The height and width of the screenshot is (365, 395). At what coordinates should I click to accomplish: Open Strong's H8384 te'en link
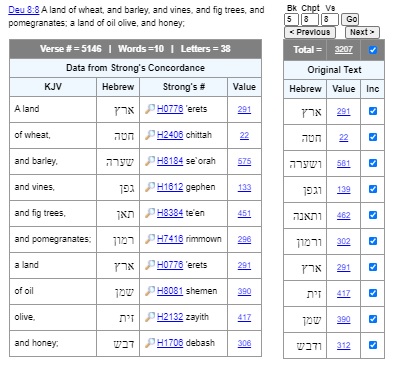coord(170,213)
